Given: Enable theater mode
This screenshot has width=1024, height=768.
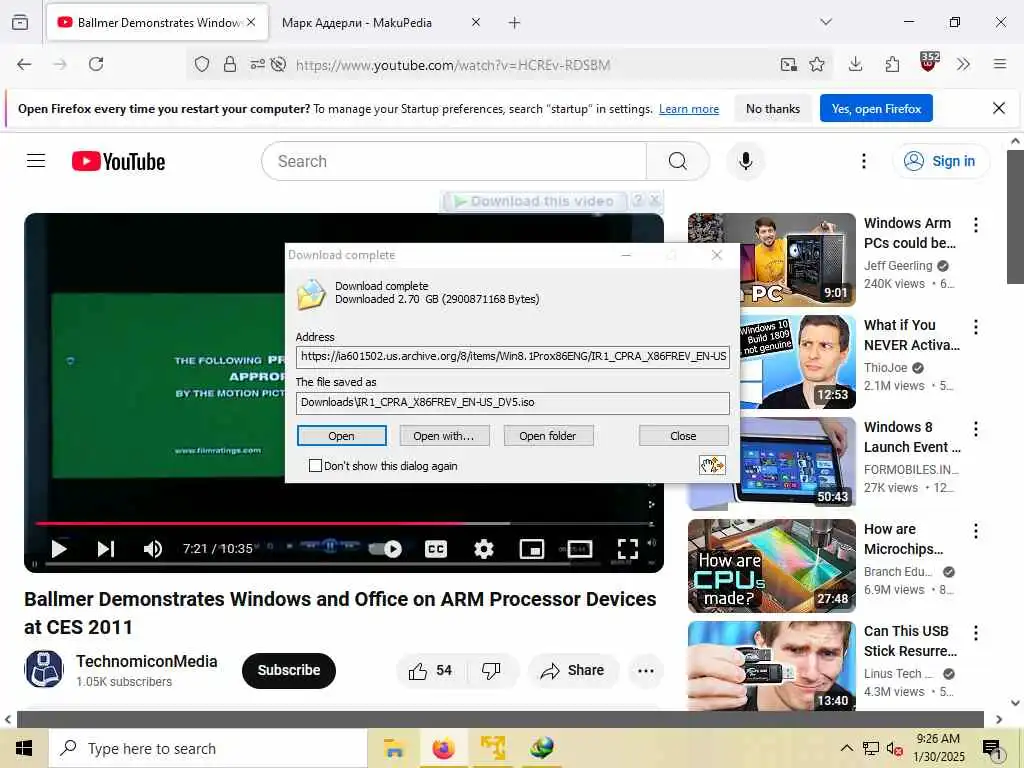Looking at the screenshot, I should point(580,549).
